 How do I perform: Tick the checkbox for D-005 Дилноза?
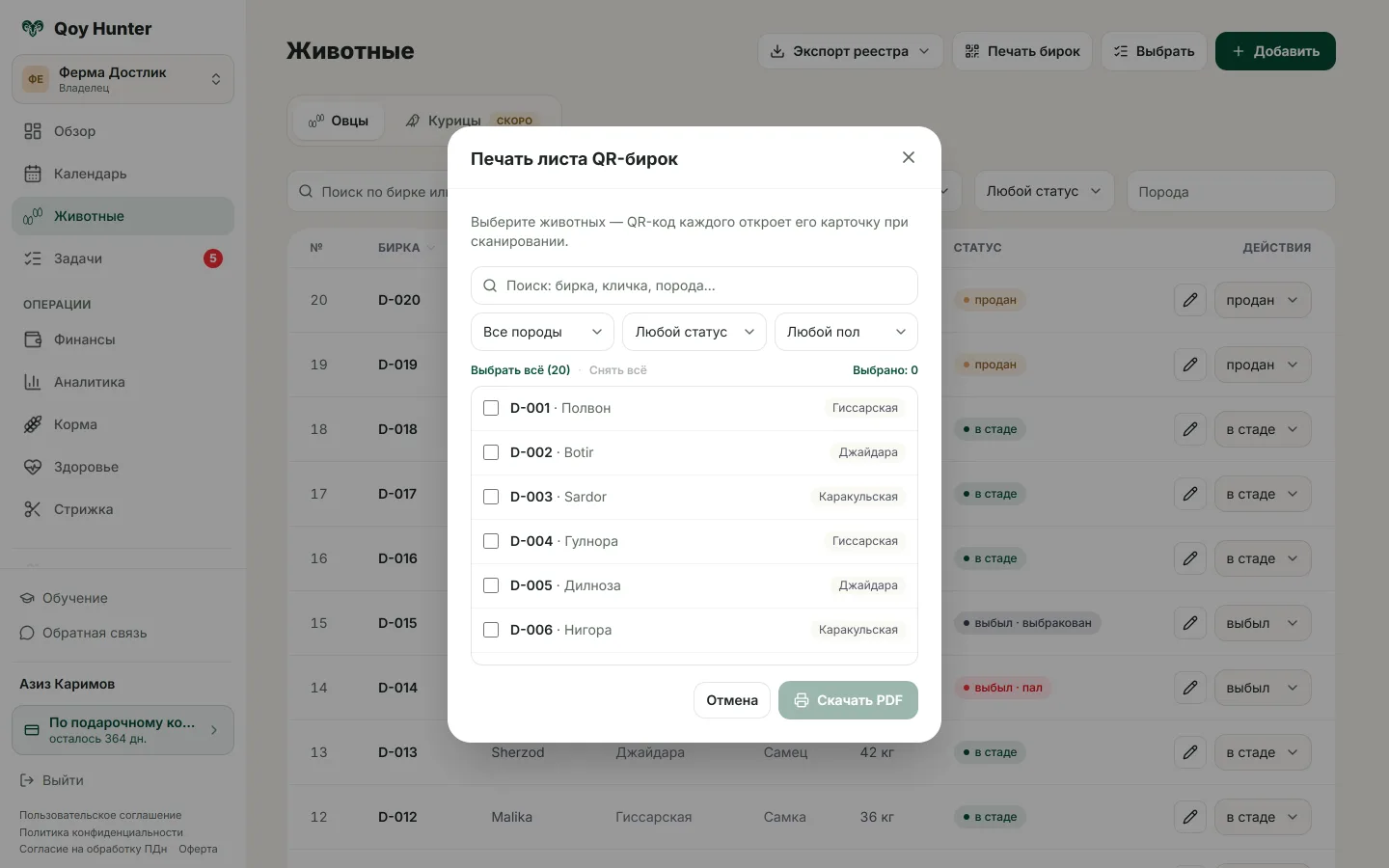click(491, 585)
